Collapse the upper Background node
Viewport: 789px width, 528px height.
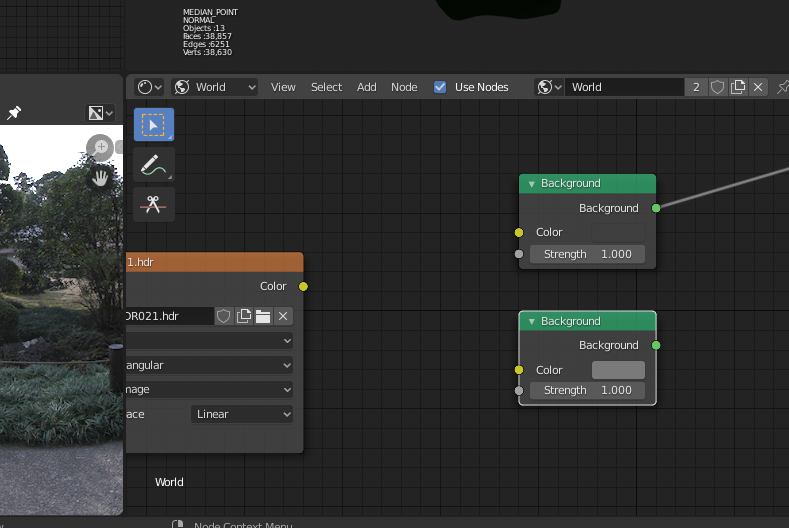(531, 184)
